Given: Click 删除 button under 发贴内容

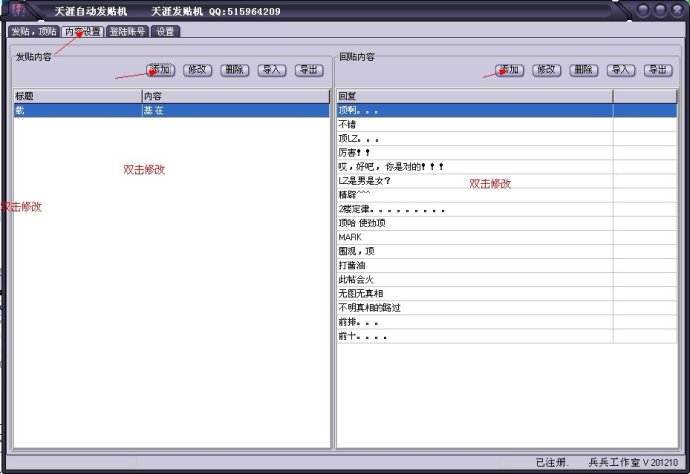Looking at the screenshot, I should pyautogui.click(x=235, y=70).
